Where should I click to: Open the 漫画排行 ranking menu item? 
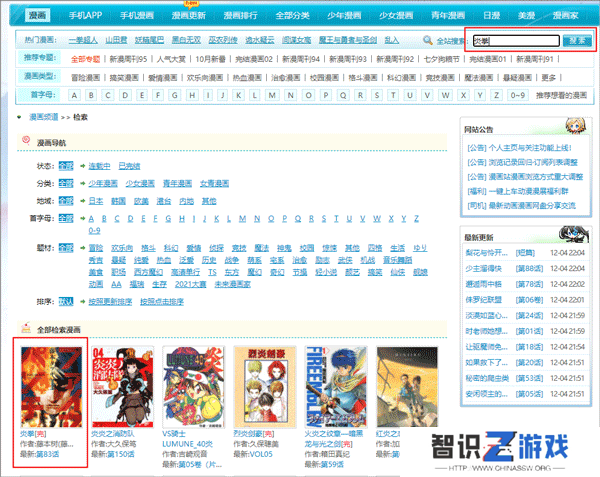[240, 15]
